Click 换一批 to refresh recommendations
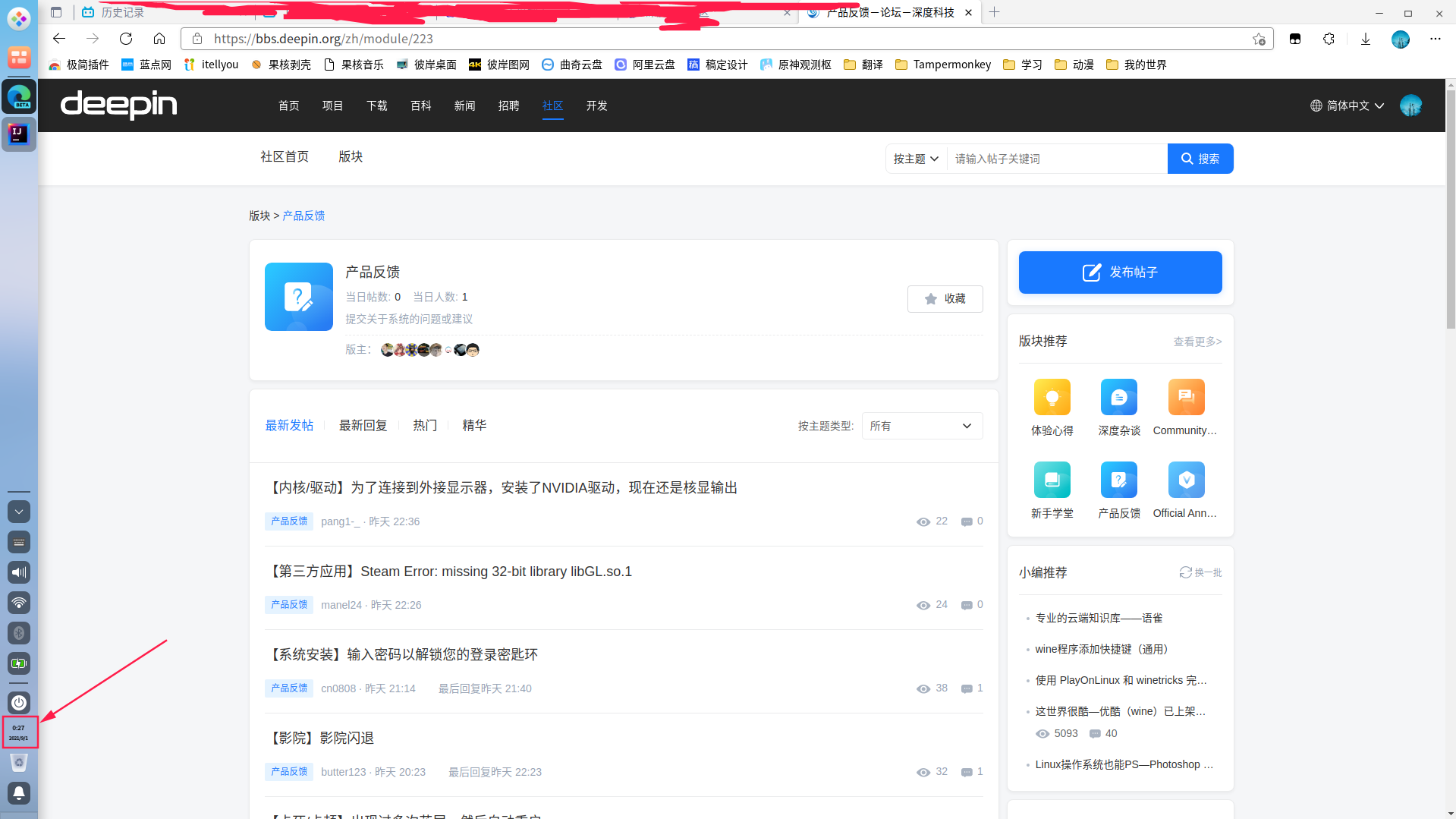The width and height of the screenshot is (1456, 819). (1200, 572)
